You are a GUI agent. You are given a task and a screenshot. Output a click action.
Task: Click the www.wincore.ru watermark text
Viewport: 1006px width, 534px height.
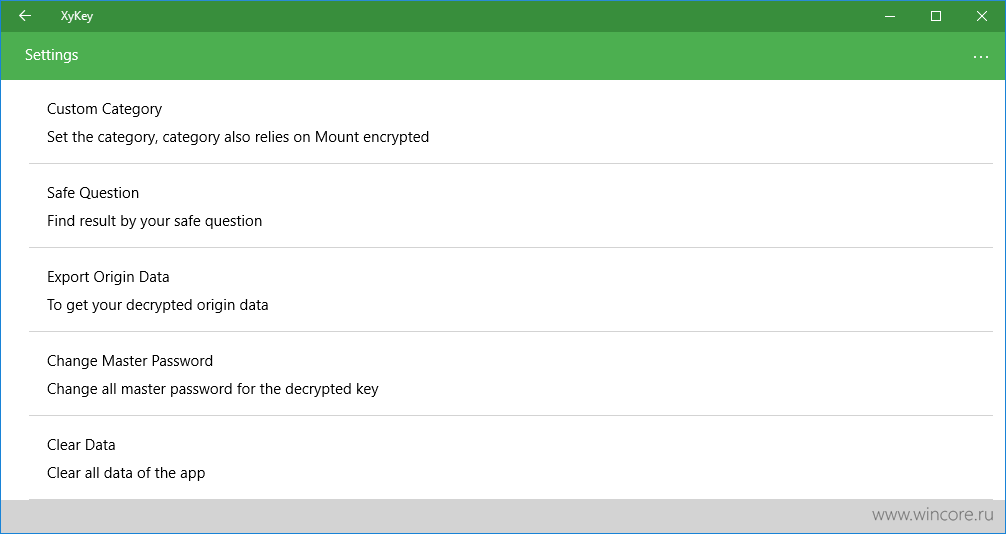coord(933,515)
